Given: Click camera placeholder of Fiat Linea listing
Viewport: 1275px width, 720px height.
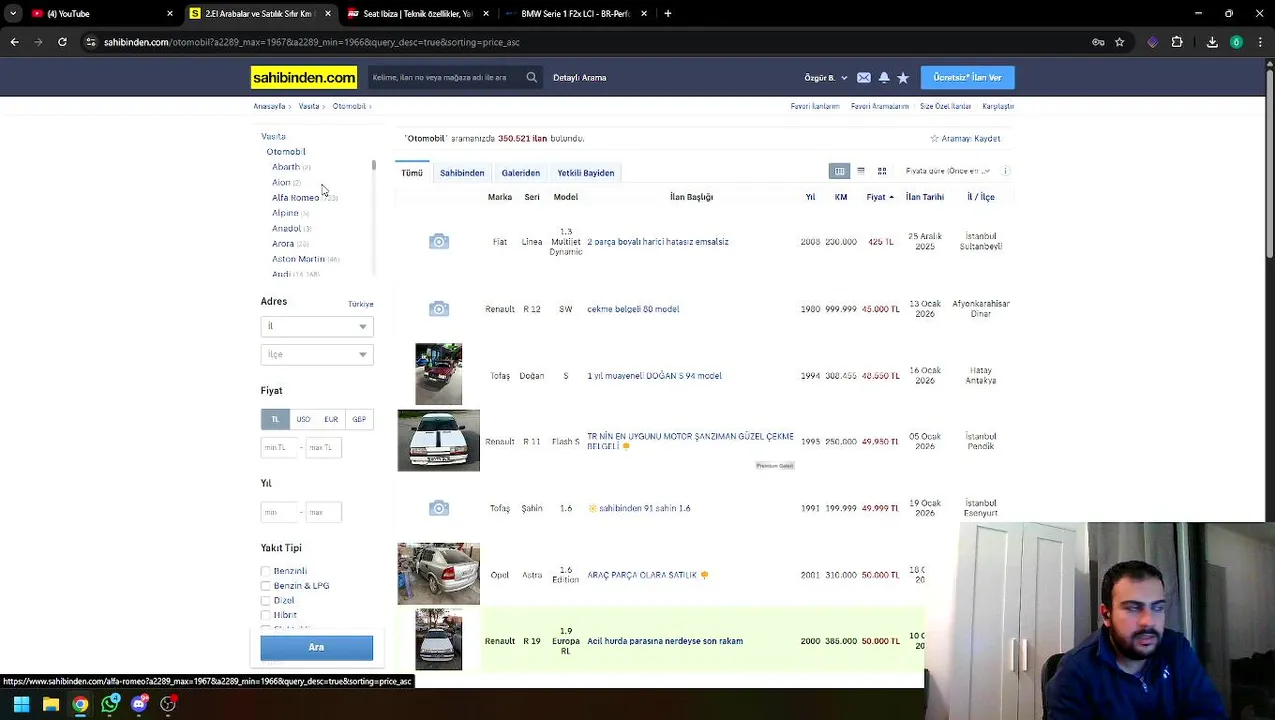Looking at the screenshot, I should tap(438, 242).
